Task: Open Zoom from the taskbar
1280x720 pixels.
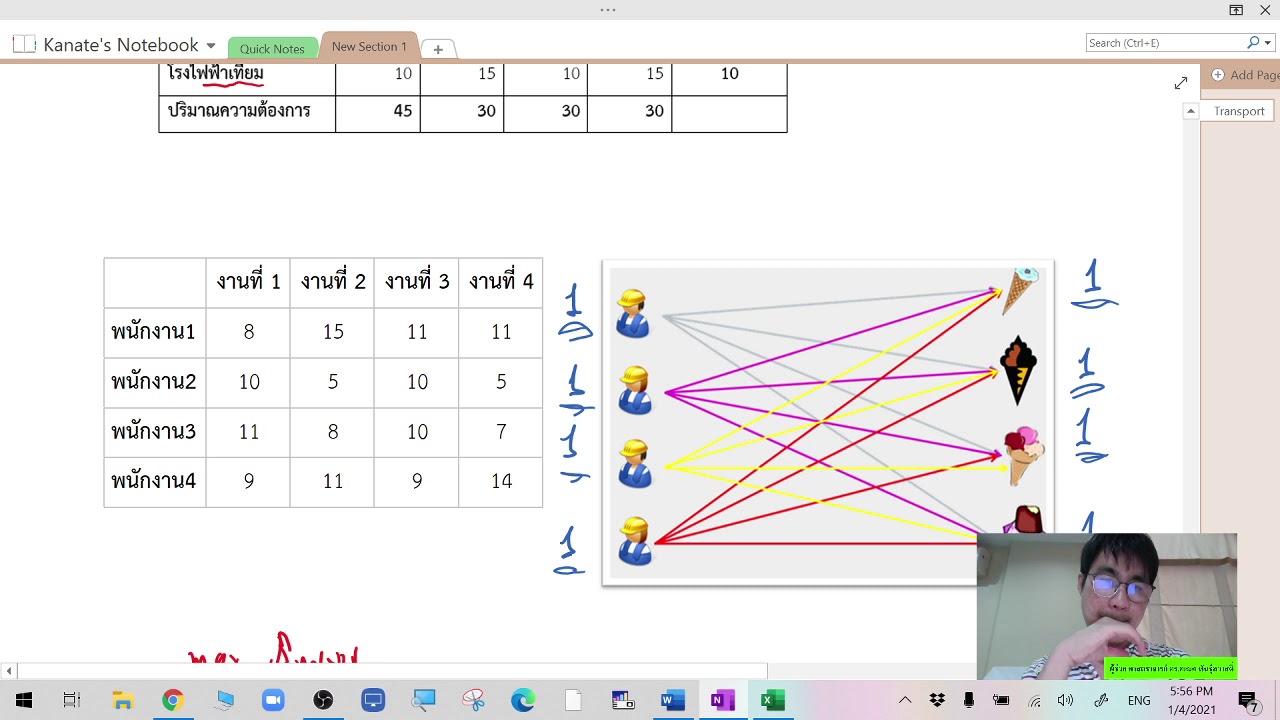Action: pyautogui.click(x=273, y=700)
